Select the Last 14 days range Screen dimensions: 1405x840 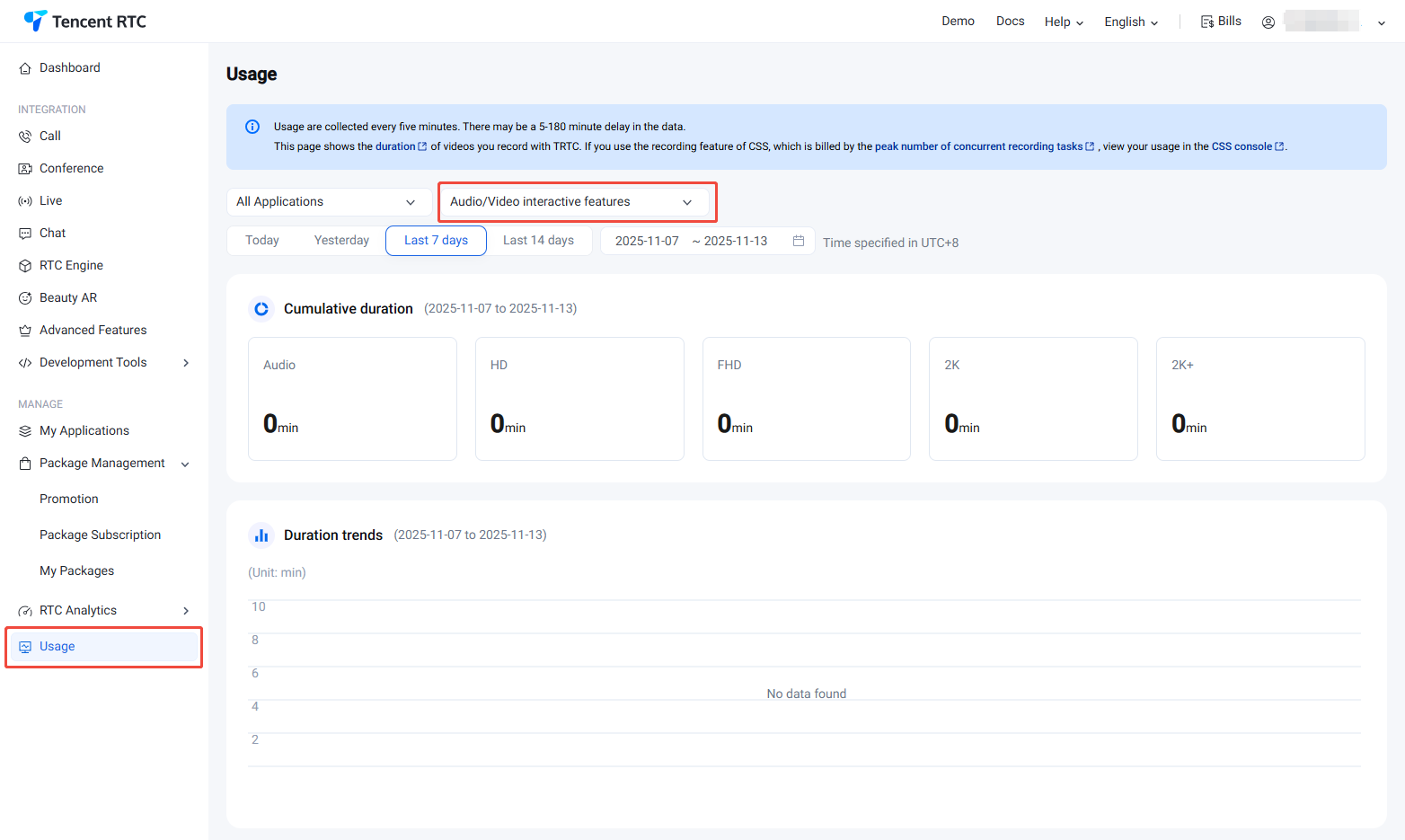pos(538,241)
